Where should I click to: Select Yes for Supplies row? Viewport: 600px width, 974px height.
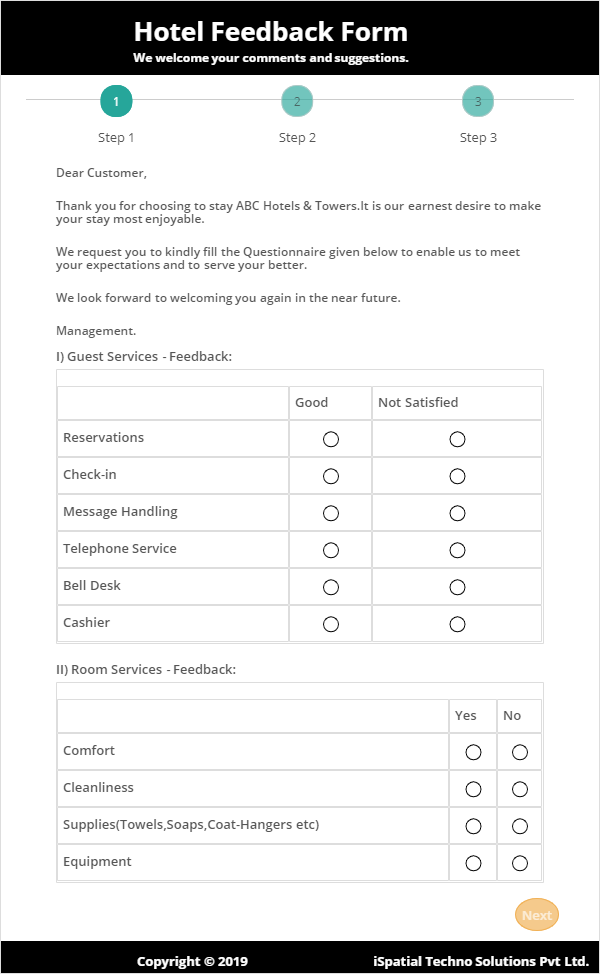click(x=474, y=826)
